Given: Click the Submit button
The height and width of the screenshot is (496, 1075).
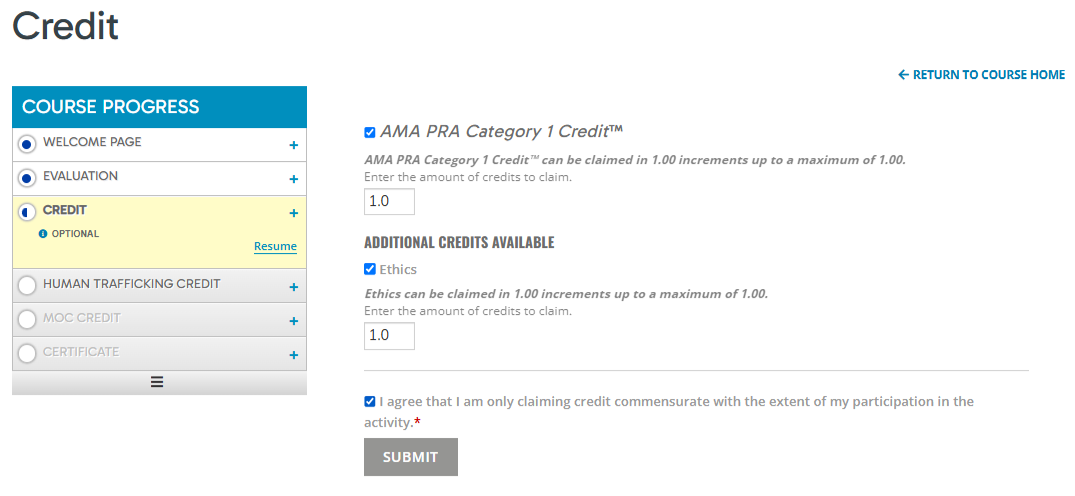Looking at the screenshot, I should 411,457.
